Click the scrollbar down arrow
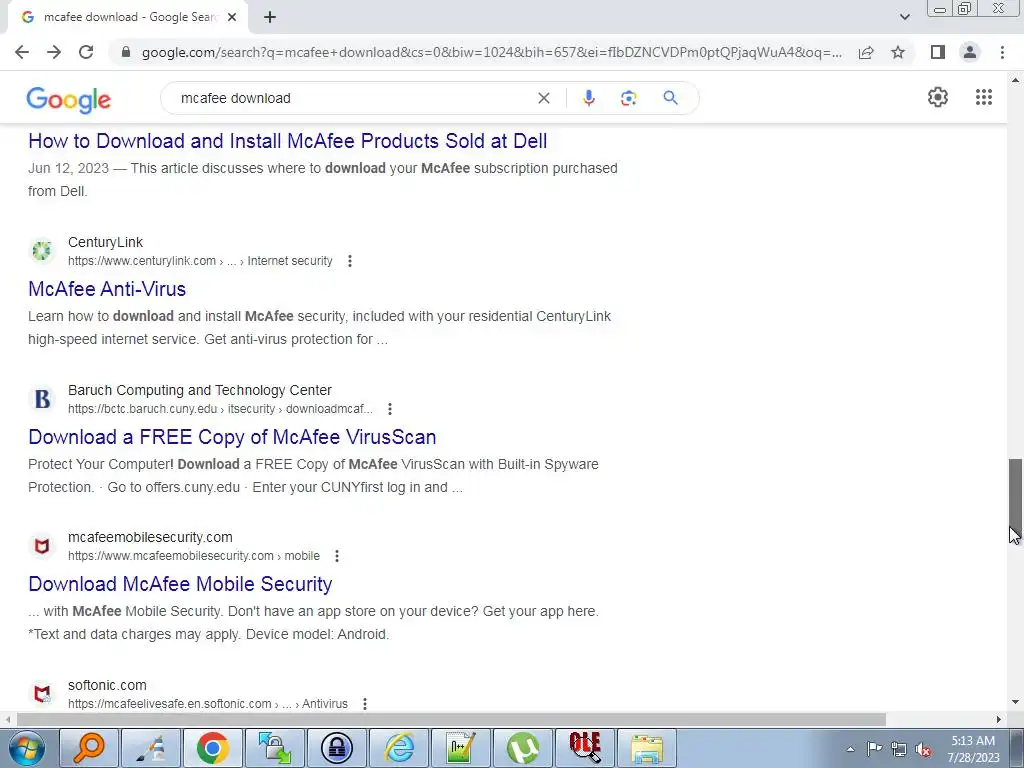 1015,703
